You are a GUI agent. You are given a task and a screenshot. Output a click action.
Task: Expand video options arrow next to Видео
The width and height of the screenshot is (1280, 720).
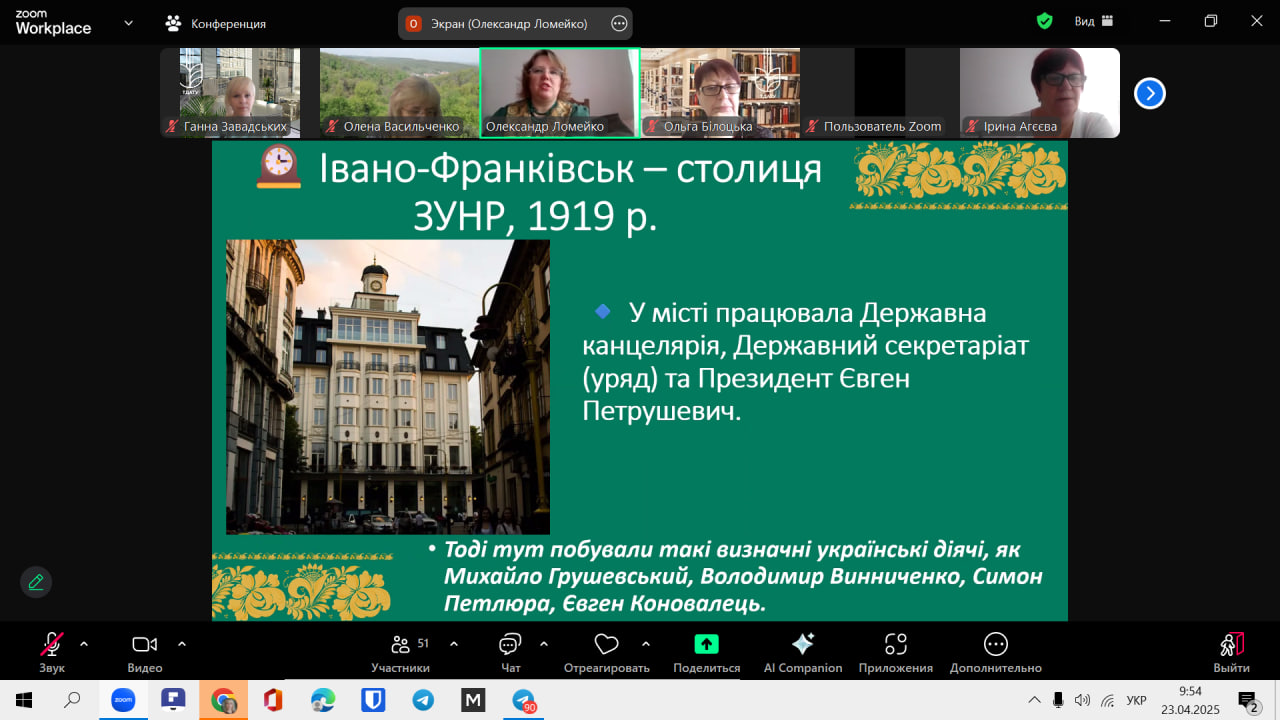pyautogui.click(x=182, y=644)
